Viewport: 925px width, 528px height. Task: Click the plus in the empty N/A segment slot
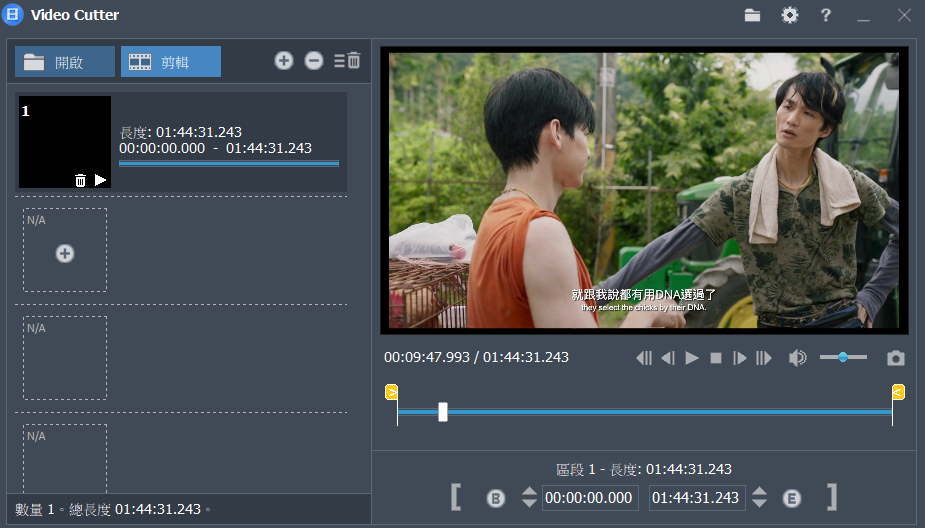65,254
